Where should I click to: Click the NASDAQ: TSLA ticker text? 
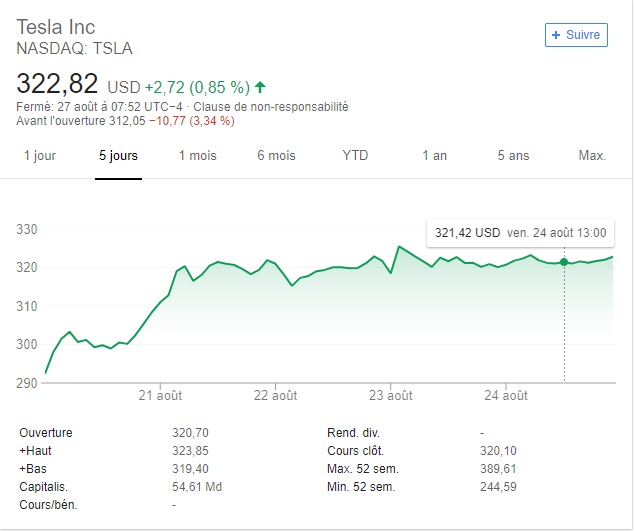pyautogui.click(x=74, y=48)
